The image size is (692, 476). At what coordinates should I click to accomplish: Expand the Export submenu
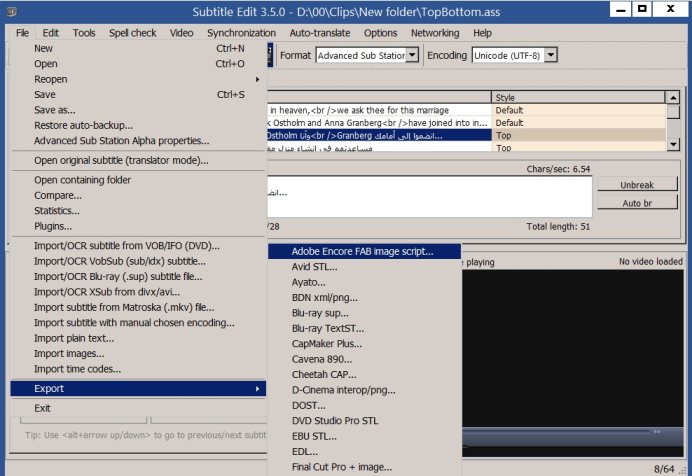[139, 389]
